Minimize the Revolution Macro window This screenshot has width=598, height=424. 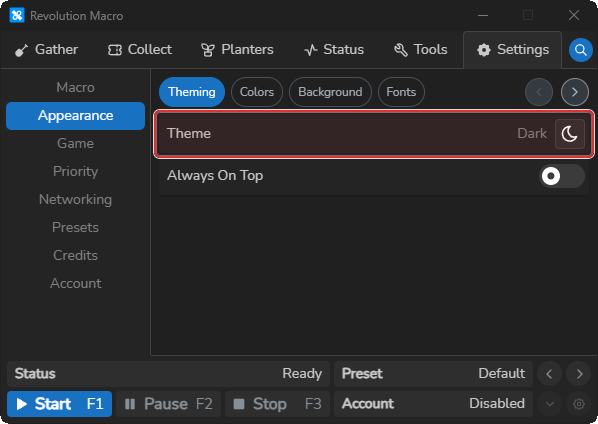point(483,16)
